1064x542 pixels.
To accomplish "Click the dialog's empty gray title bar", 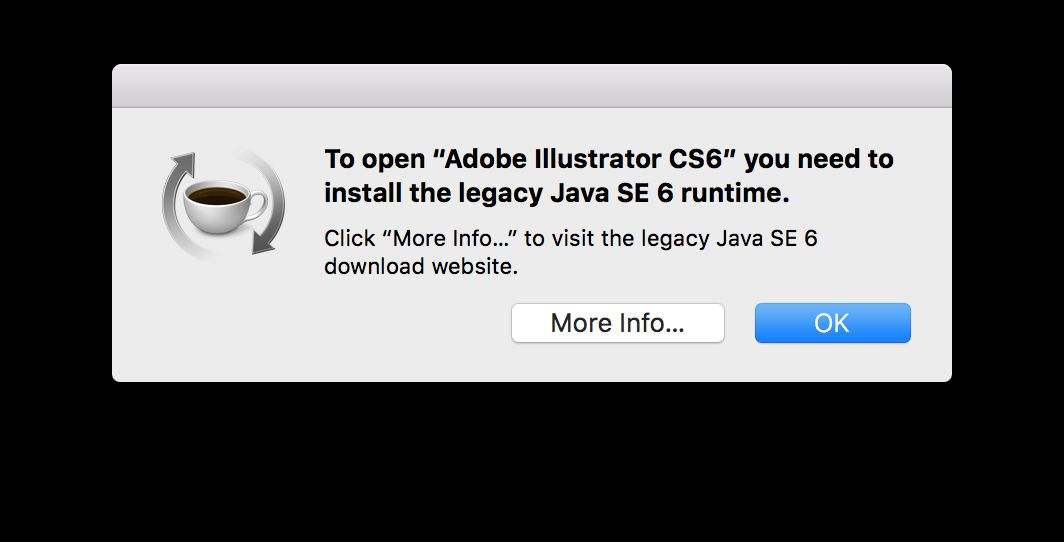I will (x=532, y=86).
